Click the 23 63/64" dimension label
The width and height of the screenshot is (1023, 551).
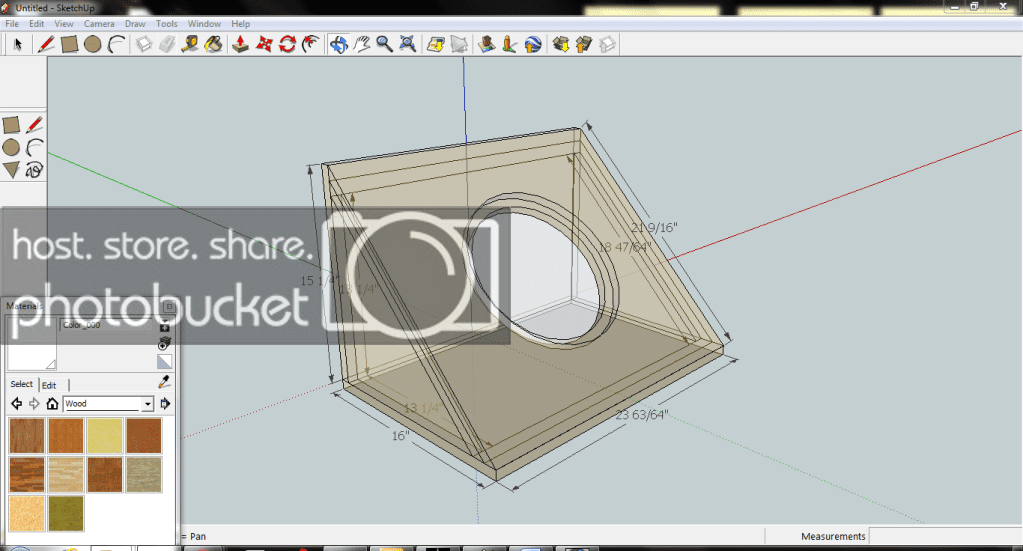(x=642, y=415)
